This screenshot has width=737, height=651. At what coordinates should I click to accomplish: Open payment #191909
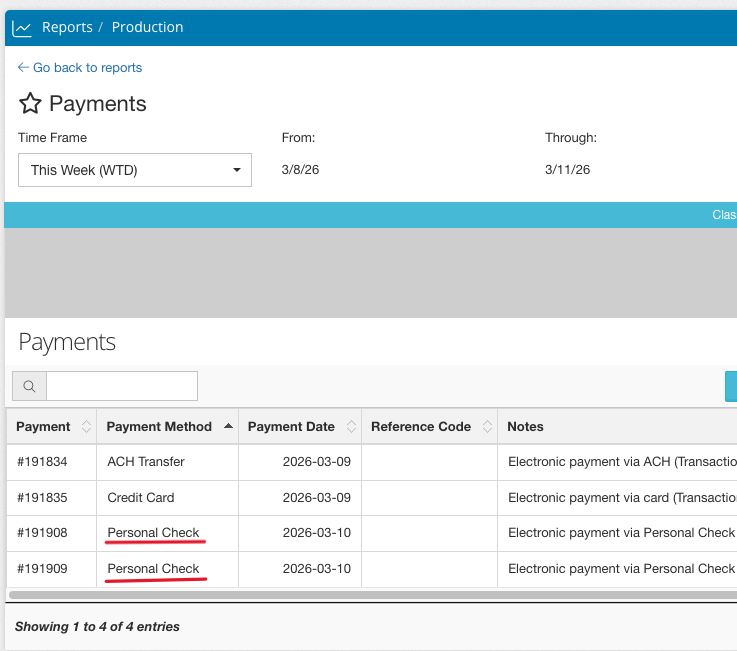point(43,569)
